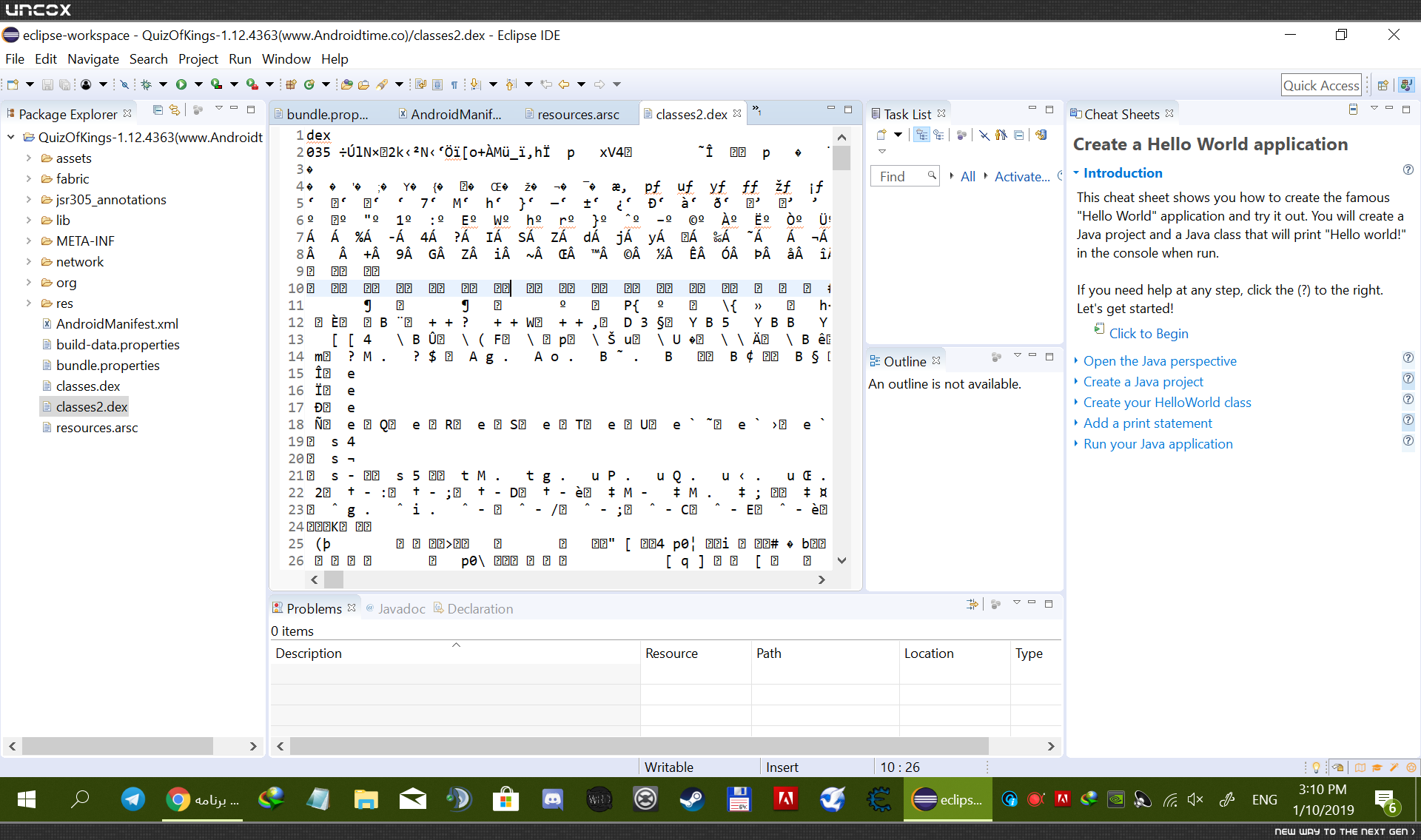Go Back with yellow left arrow

[x=564, y=84]
